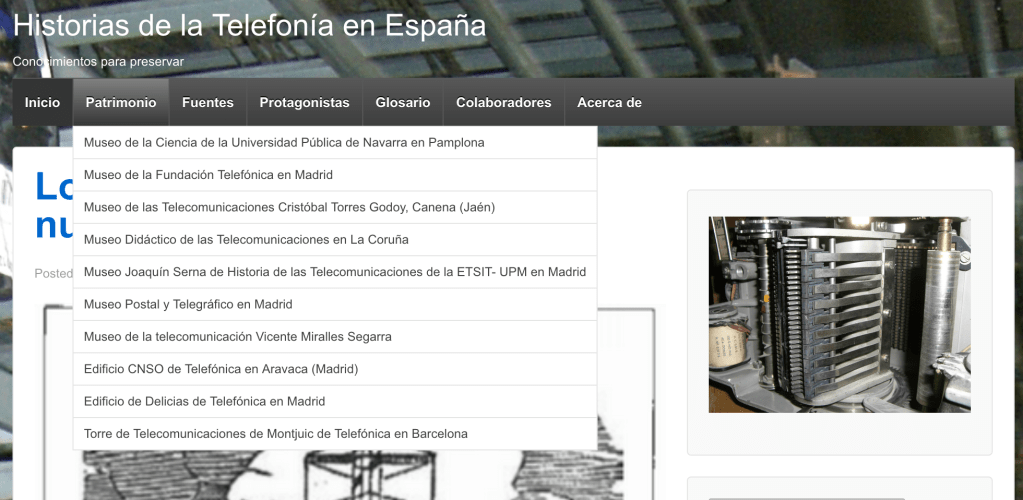Open the telephone switch equipment photo
1023x500 pixels.
pyautogui.click(x=839, y=314)
